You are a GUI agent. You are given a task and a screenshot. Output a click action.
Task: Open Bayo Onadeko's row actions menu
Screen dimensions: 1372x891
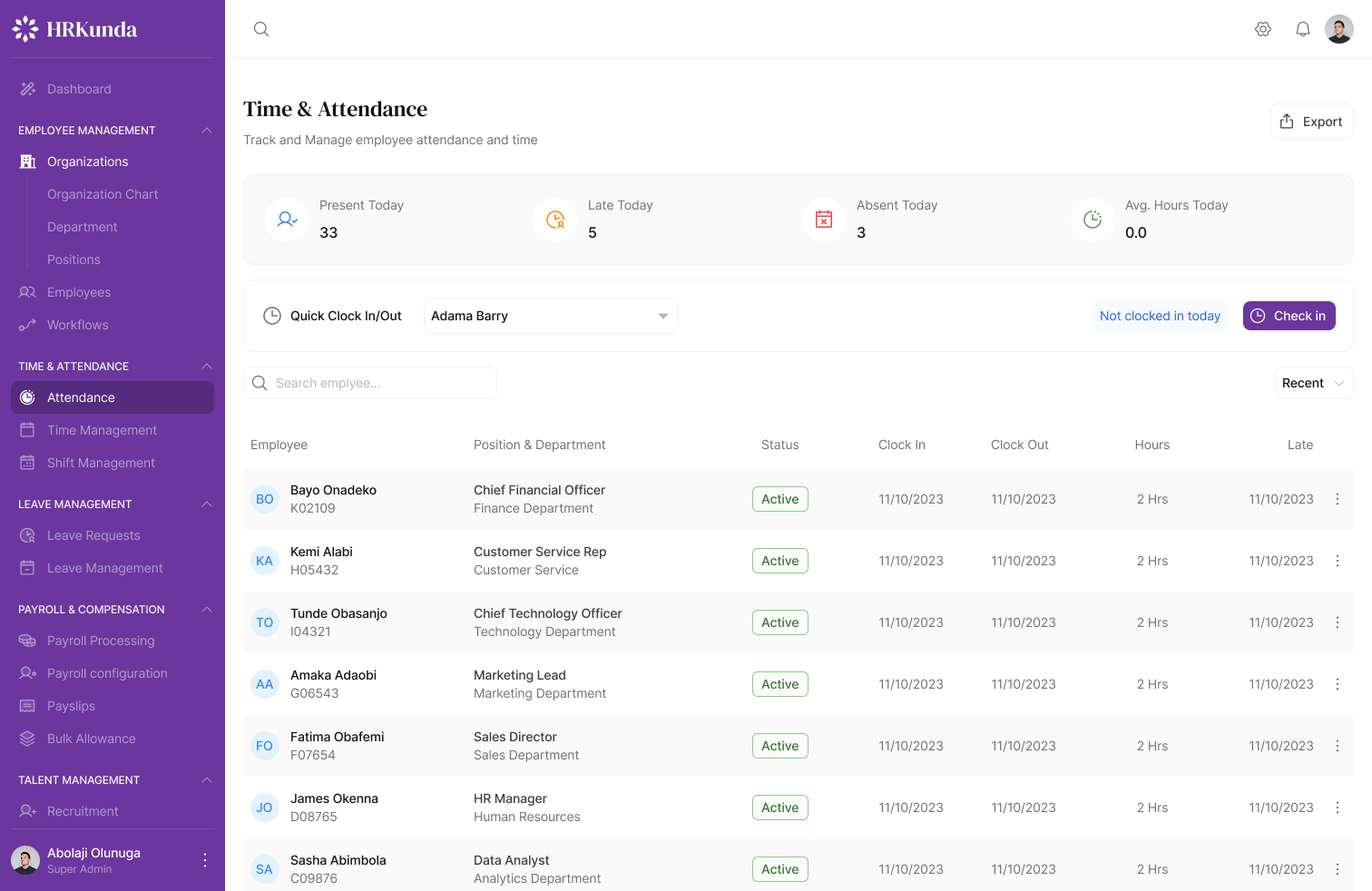pos(1337,498)
